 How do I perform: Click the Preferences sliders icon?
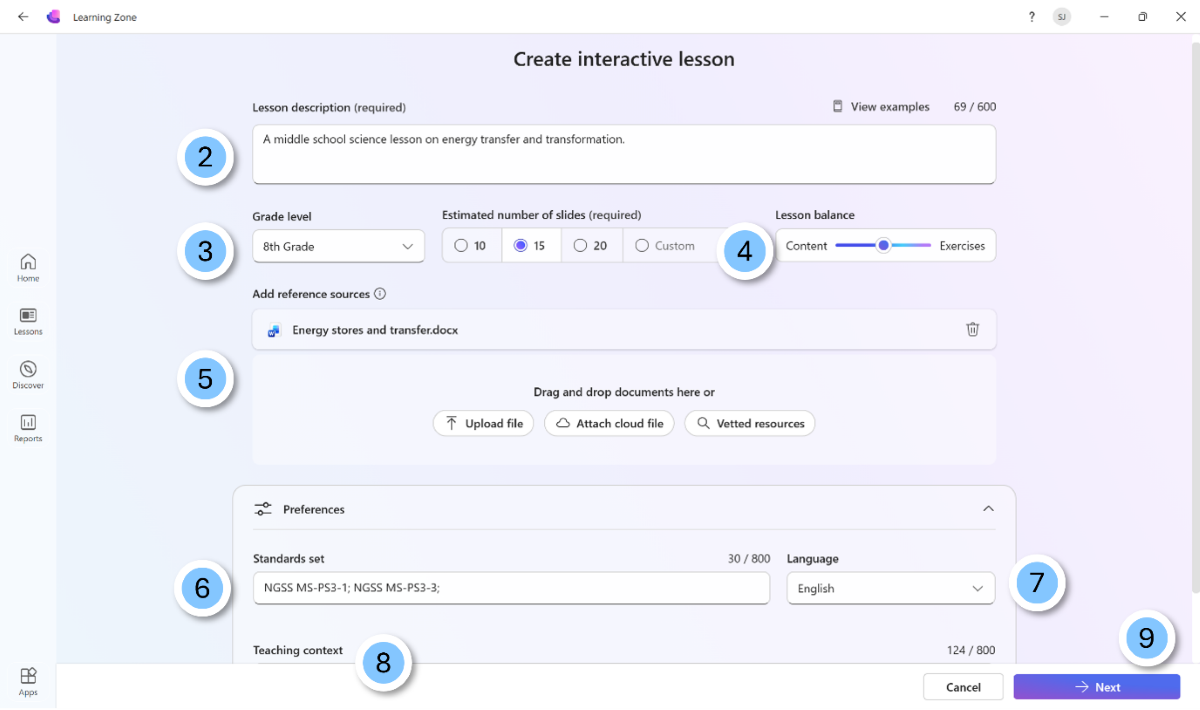(263, 509)
